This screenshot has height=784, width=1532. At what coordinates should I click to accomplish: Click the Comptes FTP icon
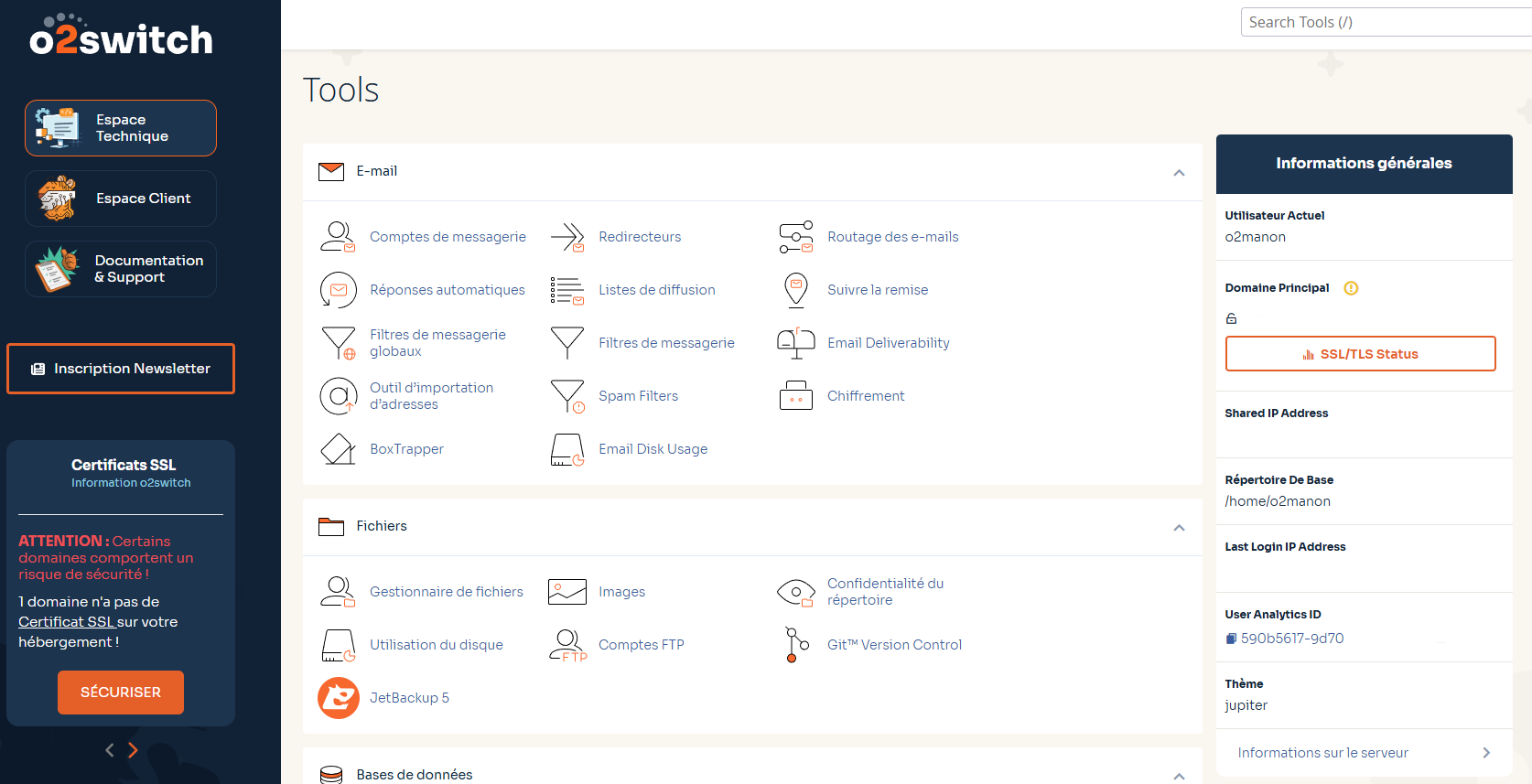(567, 645)
